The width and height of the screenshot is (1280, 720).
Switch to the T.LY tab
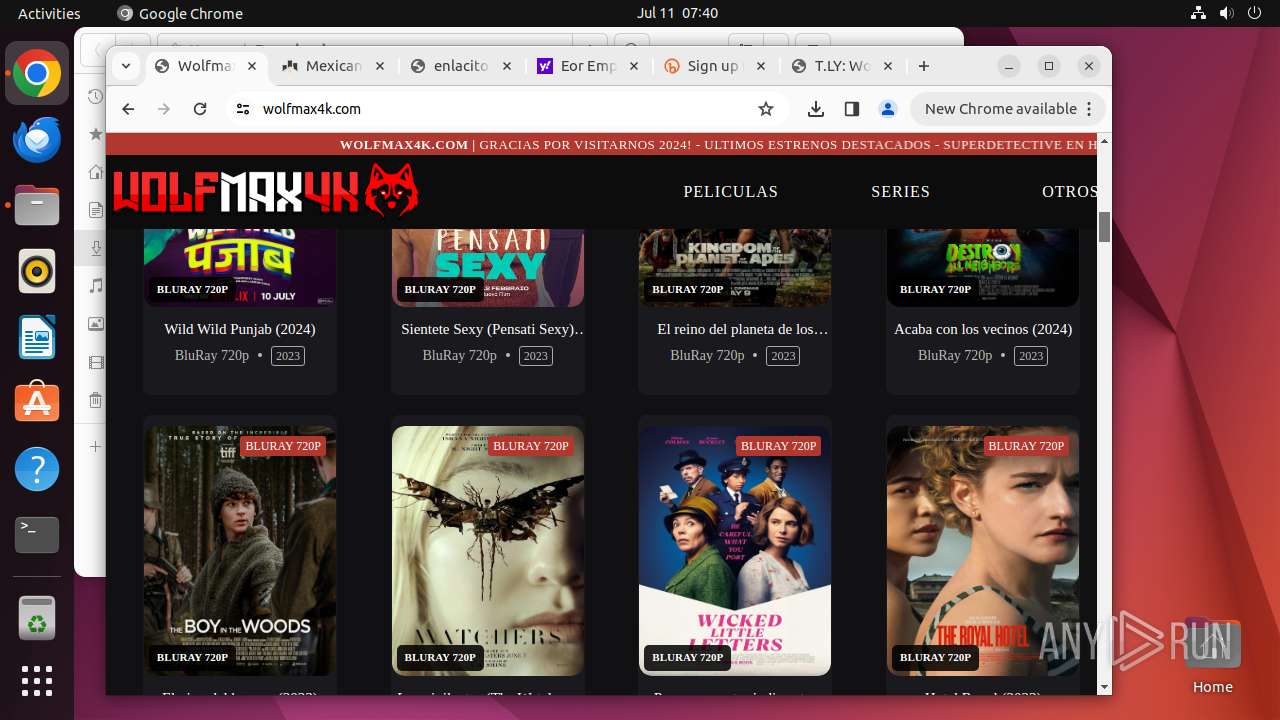click(842, 66)
